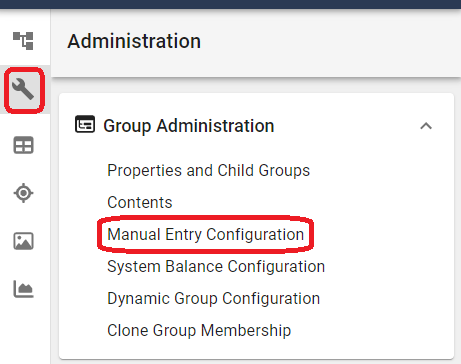Select Dynamic Group Configuration
This screenshot has width=461, height=364.
coord(213,298)
